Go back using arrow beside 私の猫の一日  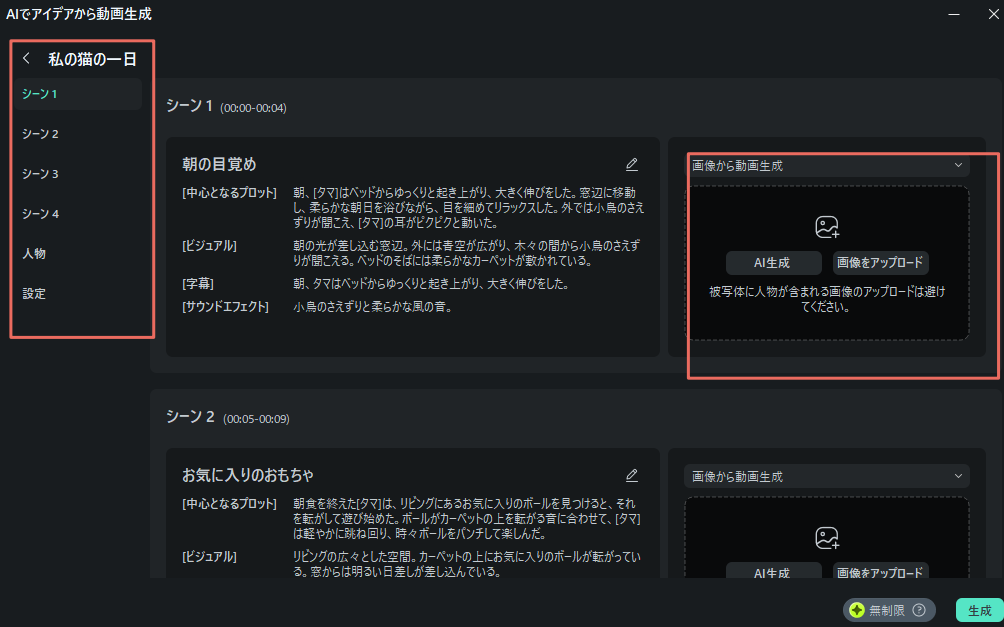pyautogui.click(x=26, y=59)
